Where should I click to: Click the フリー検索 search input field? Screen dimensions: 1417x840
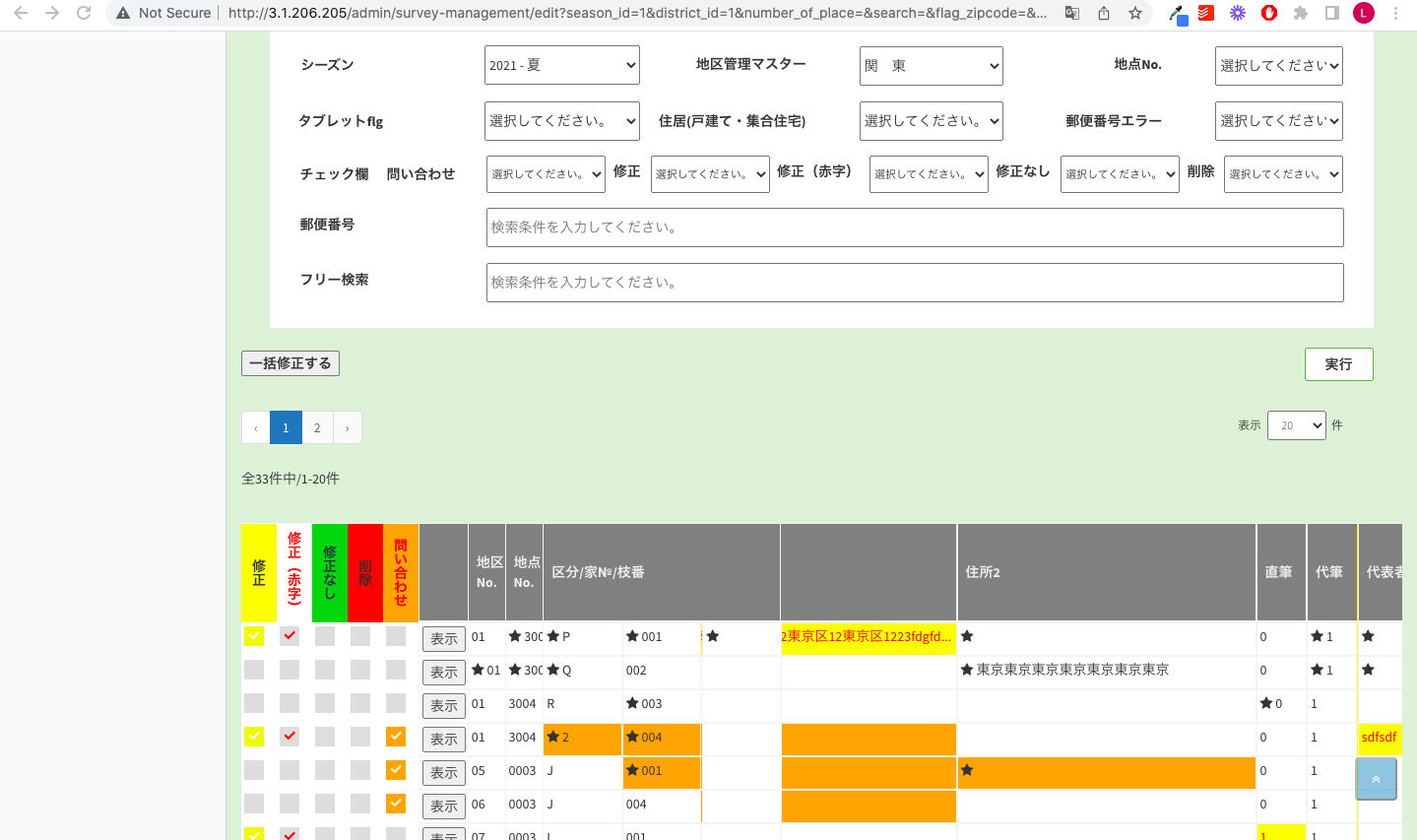tap(915, 283)
